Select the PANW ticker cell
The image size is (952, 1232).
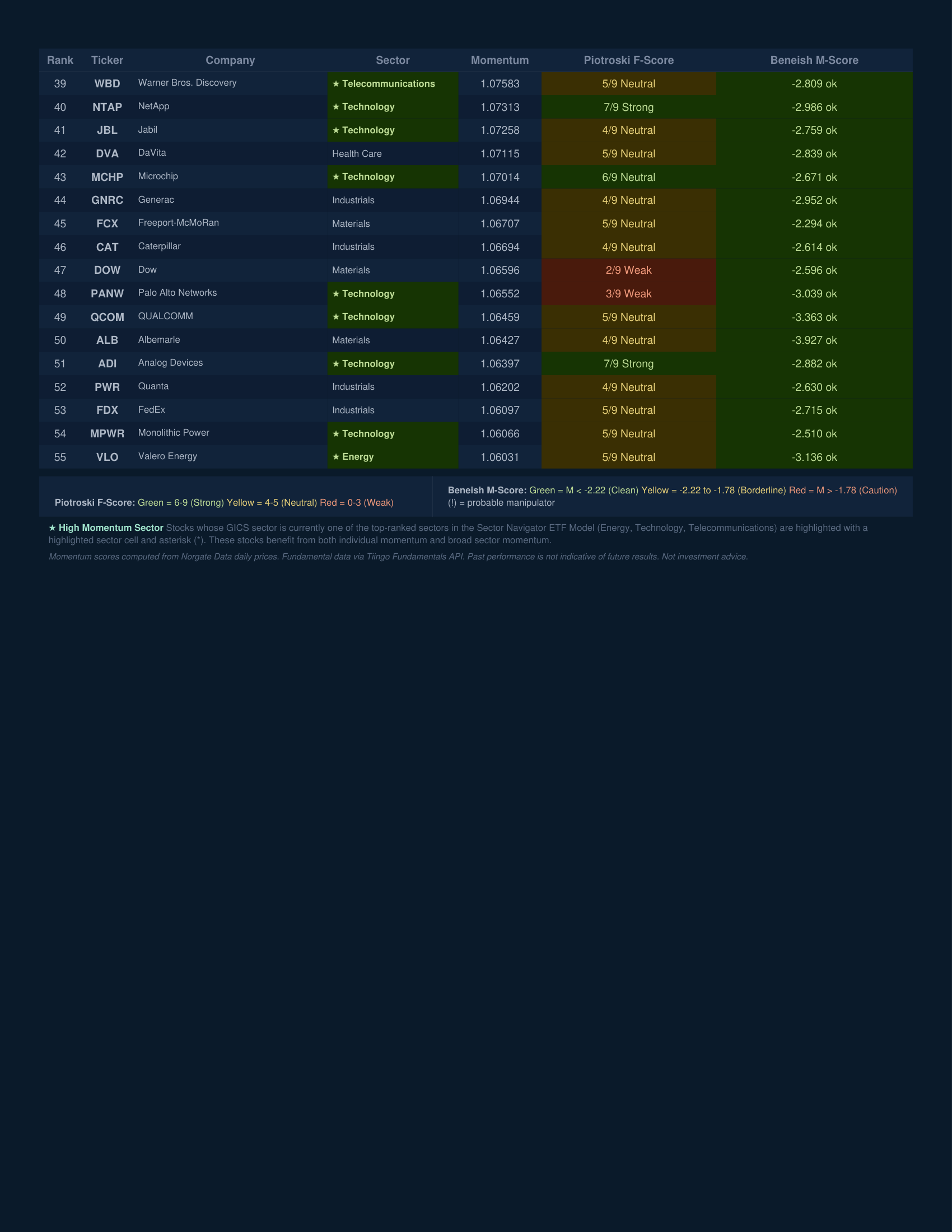click(x=107, y=293)
